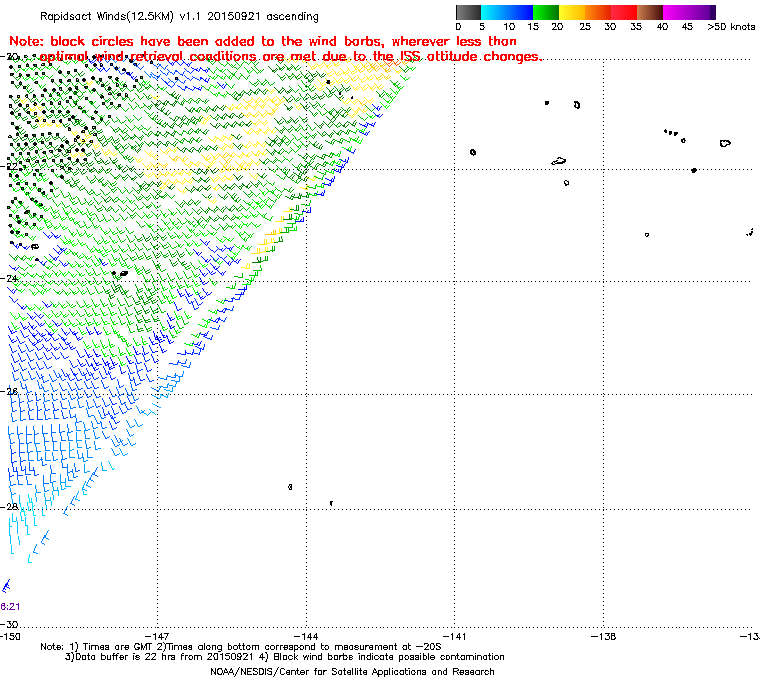Click the gray 0-5 knots color swatch
This screenshot has width=760, height=688.
point(468,12)
